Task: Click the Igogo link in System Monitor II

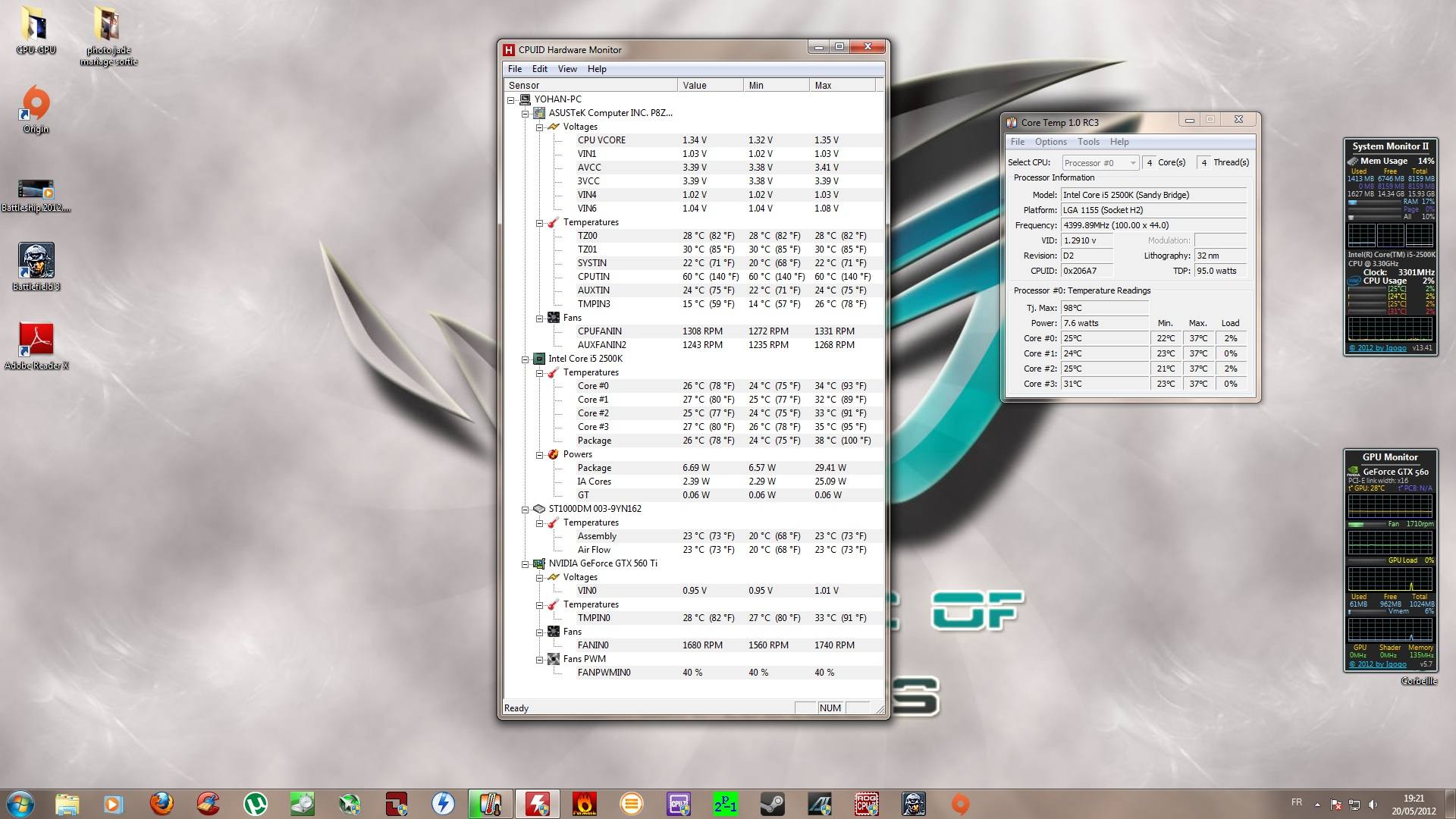Action: (x=1377, y=348)
